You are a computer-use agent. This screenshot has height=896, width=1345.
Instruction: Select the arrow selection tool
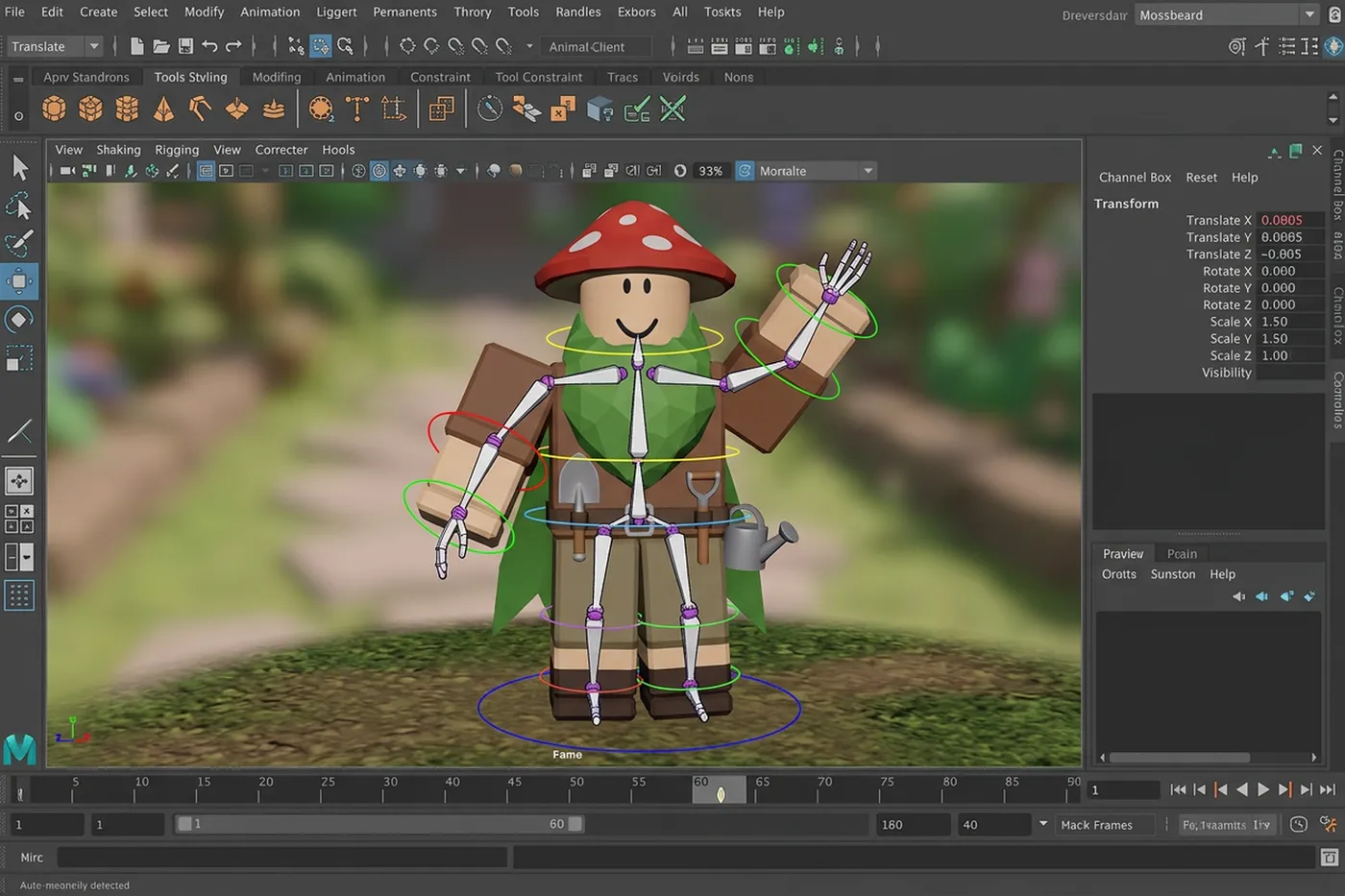pyautogui.click(x=19, y=168)
